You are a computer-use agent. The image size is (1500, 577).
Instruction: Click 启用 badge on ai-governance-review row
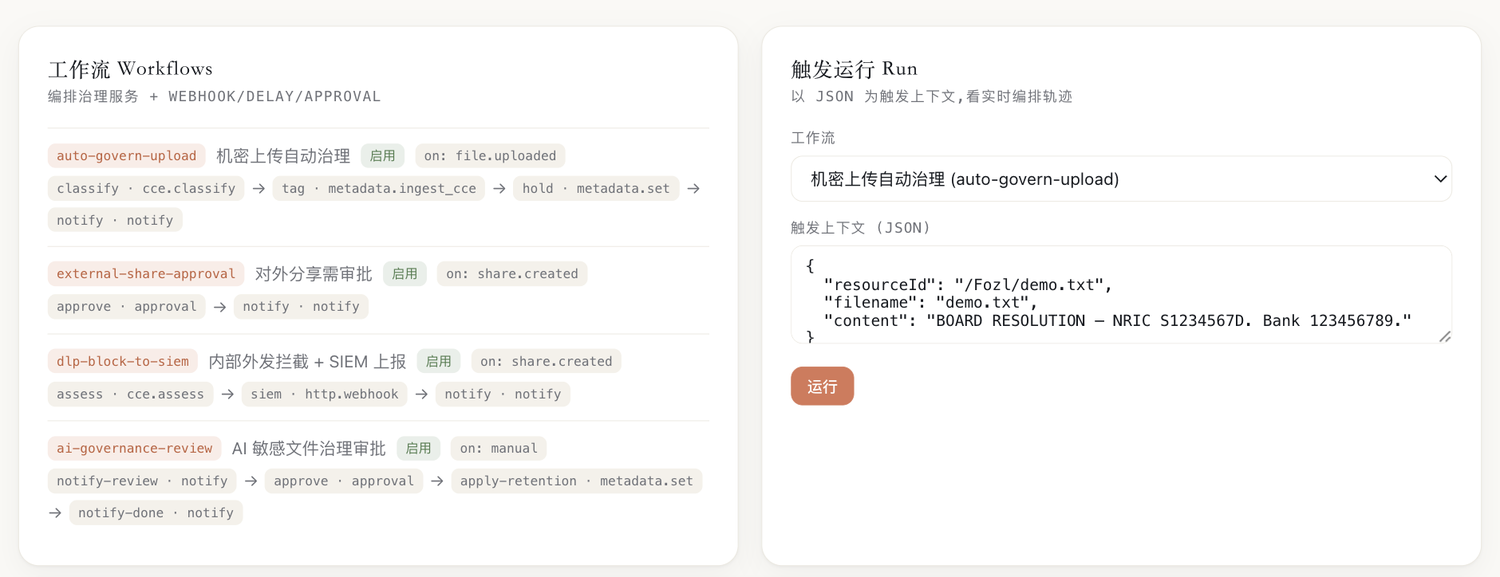[418, 448]
